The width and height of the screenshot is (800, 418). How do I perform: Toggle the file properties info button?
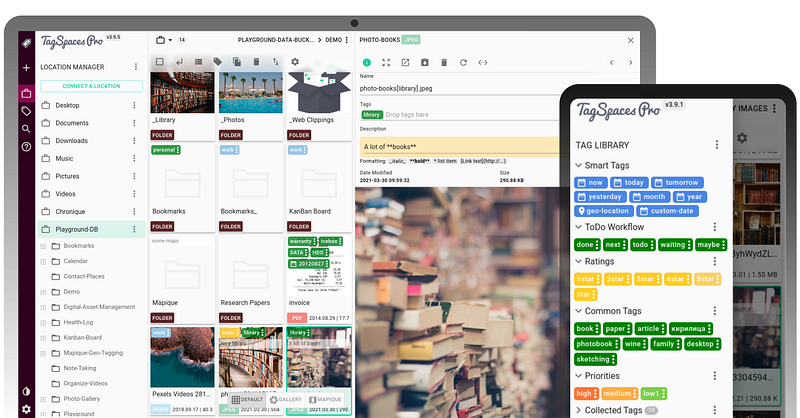tap(367, 63)
